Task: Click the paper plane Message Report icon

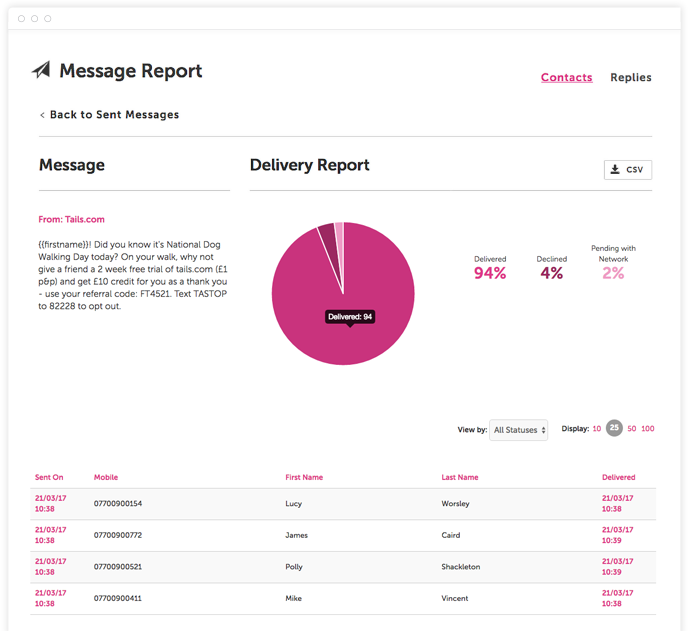Action: 41,70
